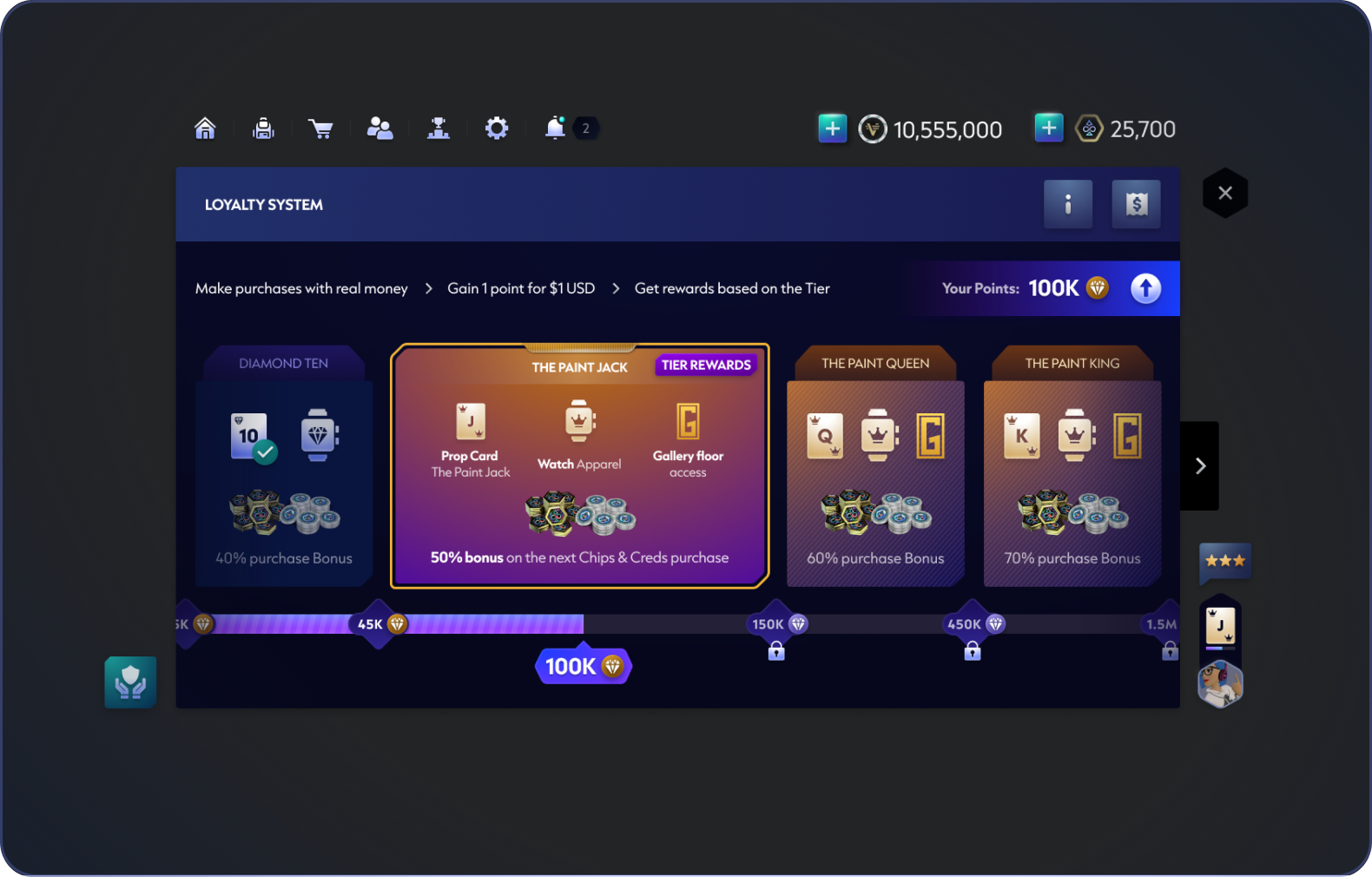Click 40% purchase Bonus text
Viewport: 1372px width, 877px height.
point(284,558)
